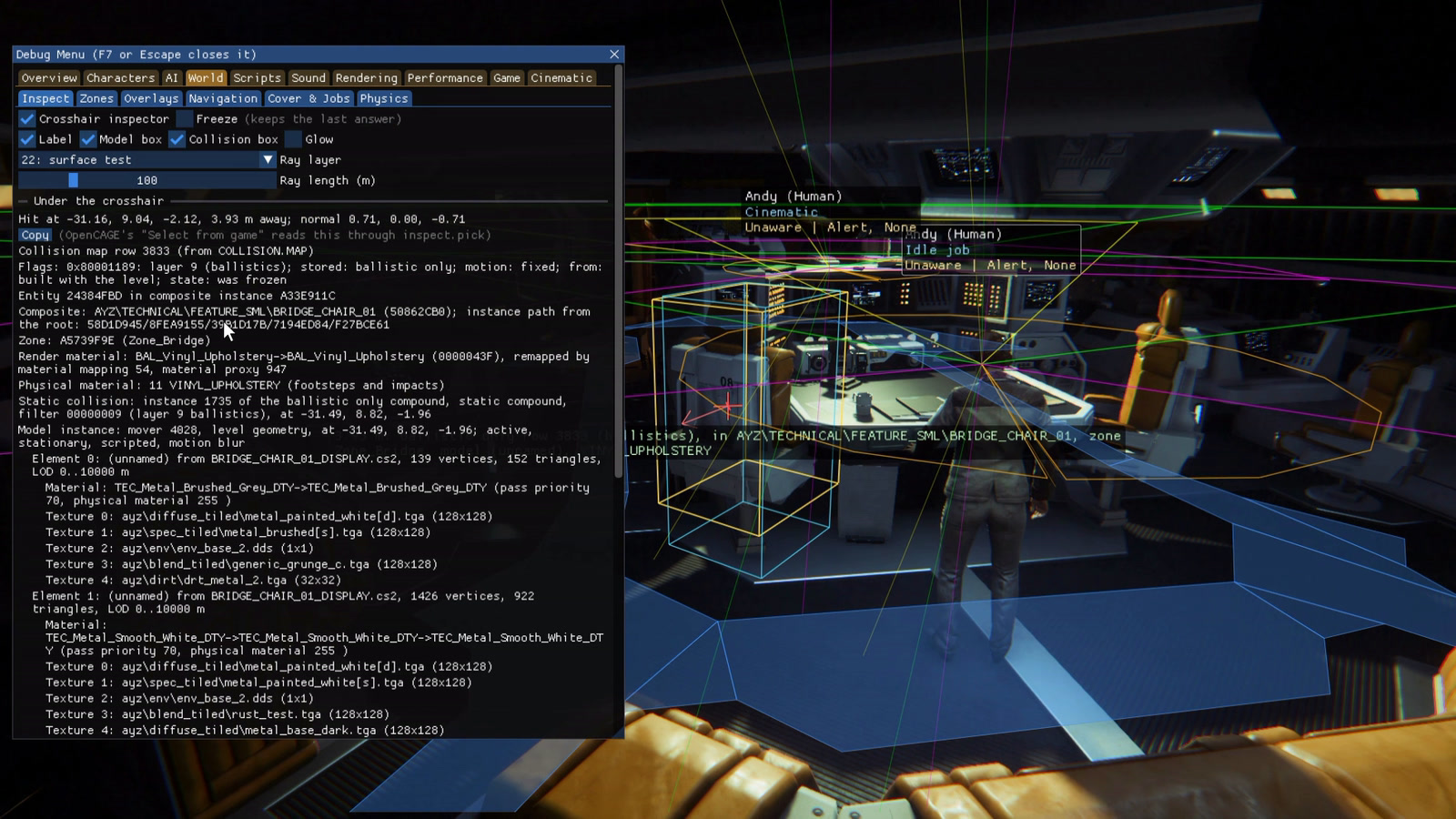Open the Overlays sub-tab
The height and width of the screenshot is (819, 1456).
pos(151,98)
